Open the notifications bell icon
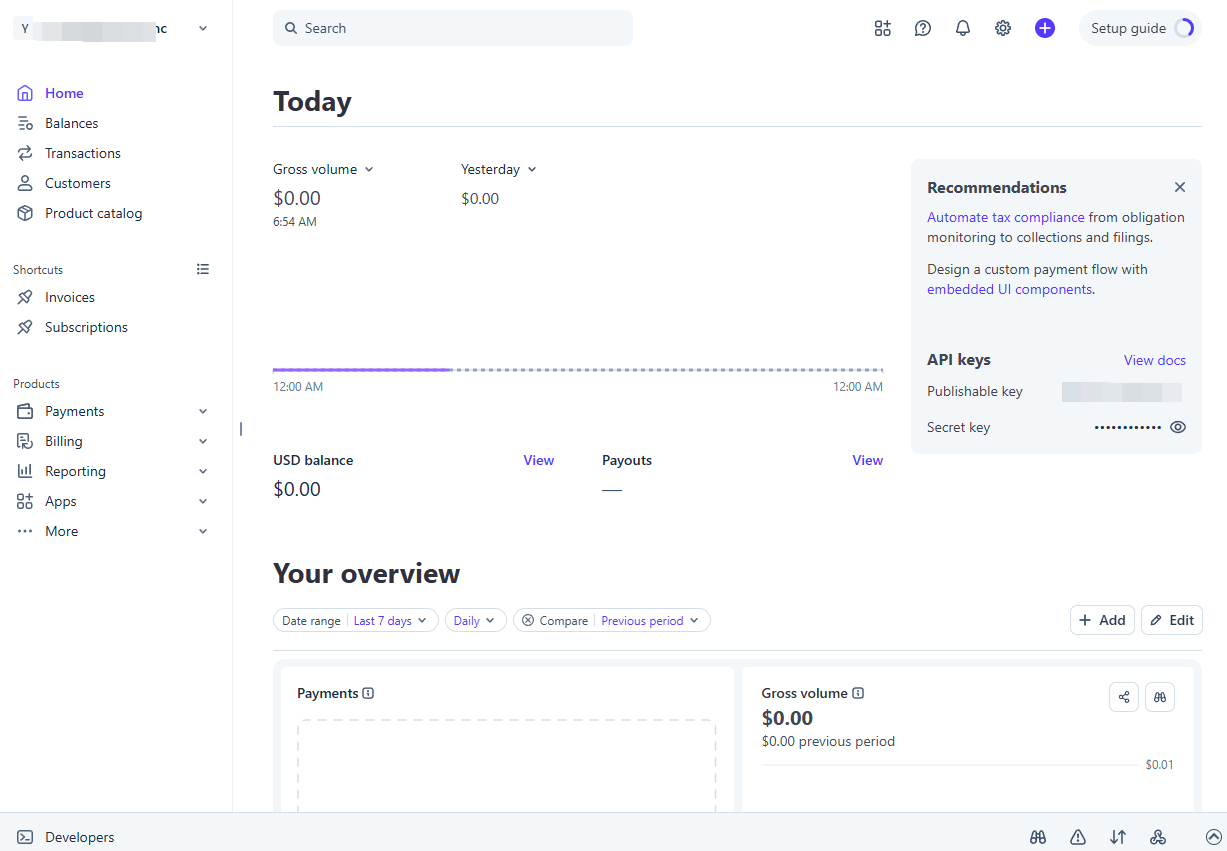The height and width of the screenshot is (851, 1227). 963,28
